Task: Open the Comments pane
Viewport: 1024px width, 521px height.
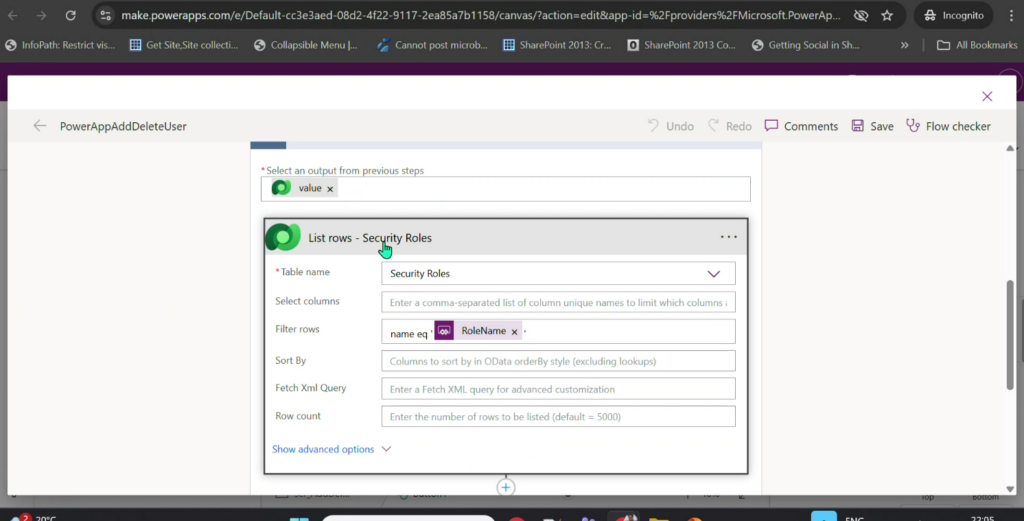Action: [801, 126]
